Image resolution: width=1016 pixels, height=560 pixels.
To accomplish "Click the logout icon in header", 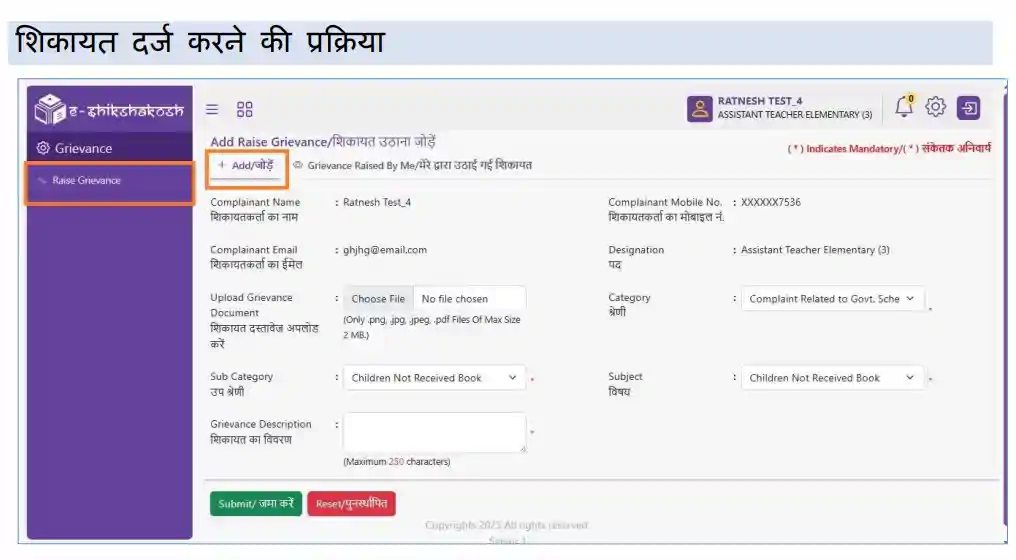I will tap(968, 108).
